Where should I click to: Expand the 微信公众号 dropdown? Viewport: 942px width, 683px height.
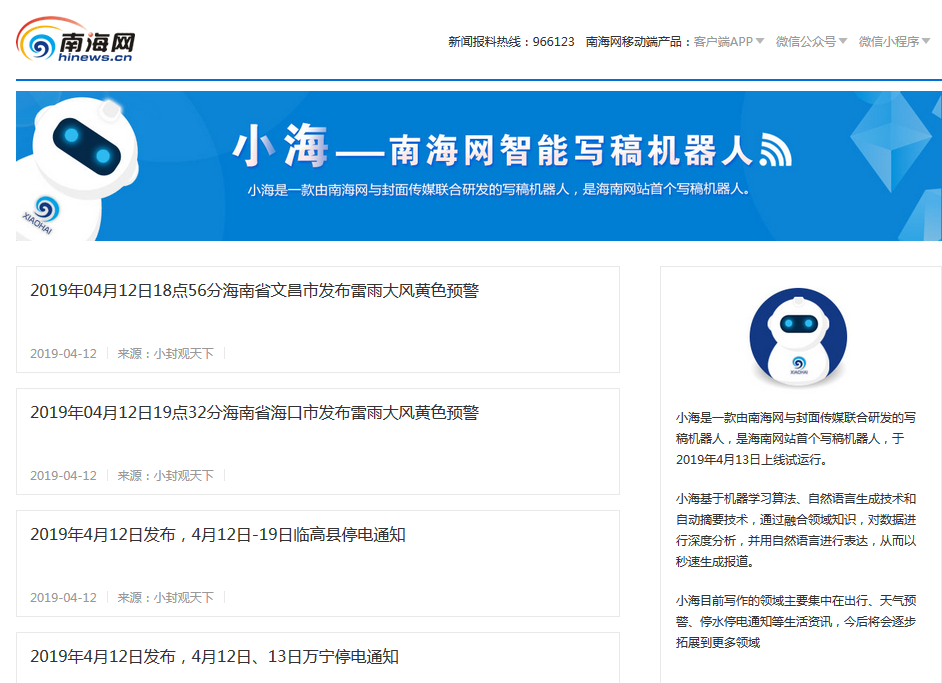pyautogui.click(x=811, y=41)
